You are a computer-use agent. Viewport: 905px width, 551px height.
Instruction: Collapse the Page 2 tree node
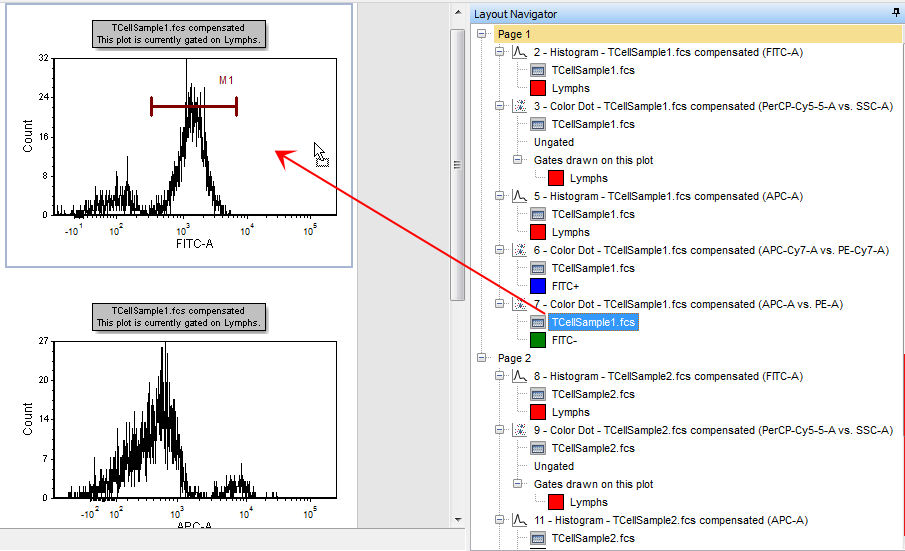tap(483, 358)
